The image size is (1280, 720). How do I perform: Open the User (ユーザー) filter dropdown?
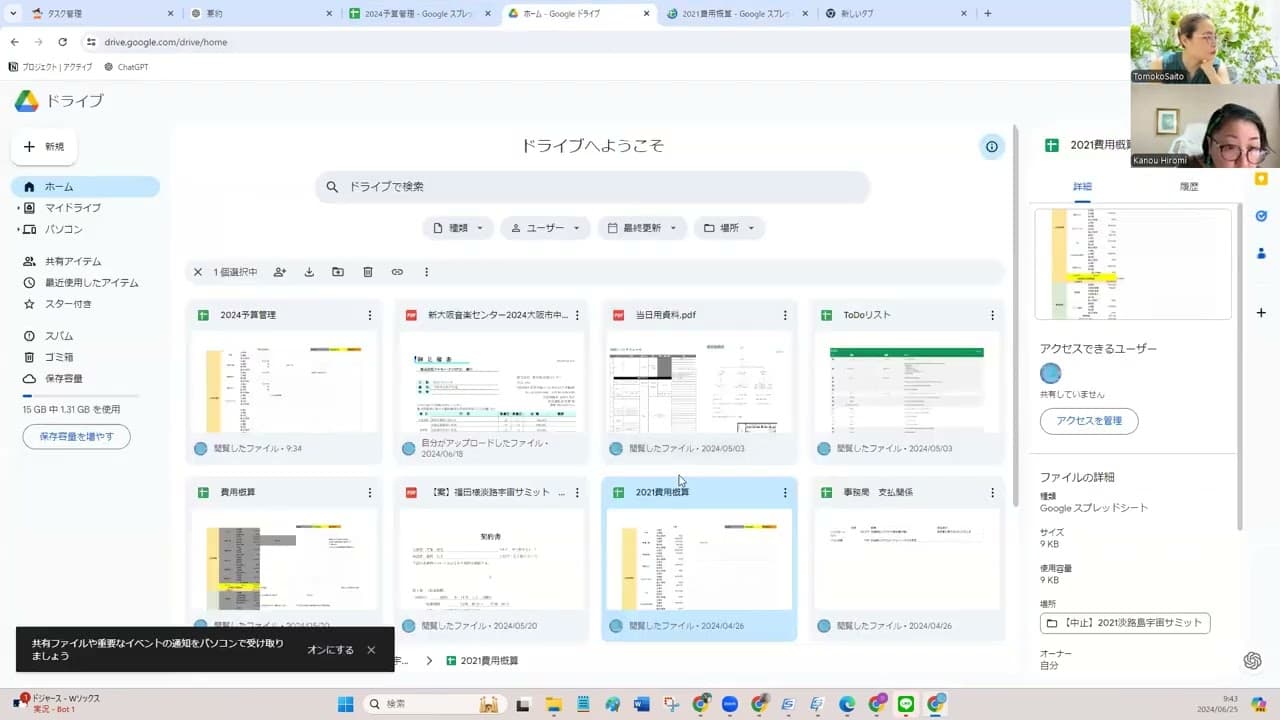tap(545, 228)
